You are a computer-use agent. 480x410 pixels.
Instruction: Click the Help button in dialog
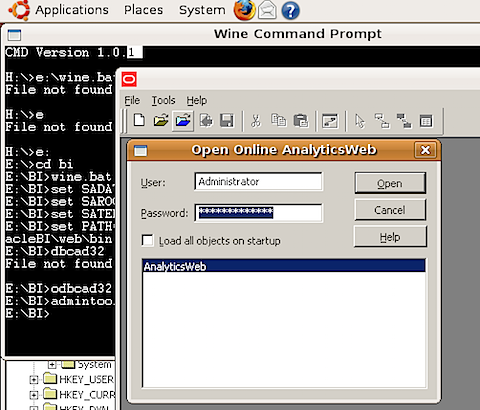pyautogui.click(x=390, y=237)
